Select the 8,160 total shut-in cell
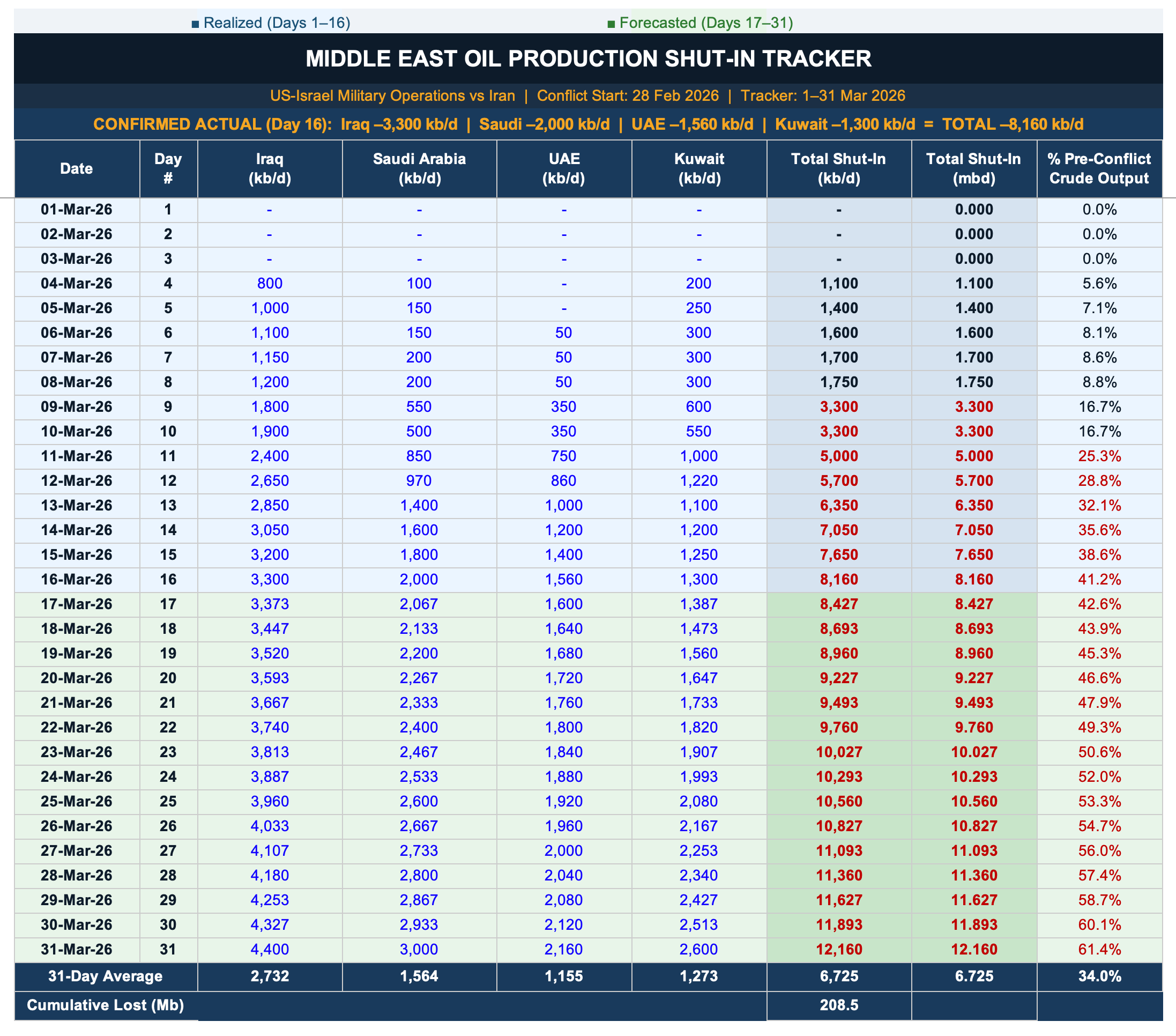The image size is (1176, 1036). tap(838, 580)
